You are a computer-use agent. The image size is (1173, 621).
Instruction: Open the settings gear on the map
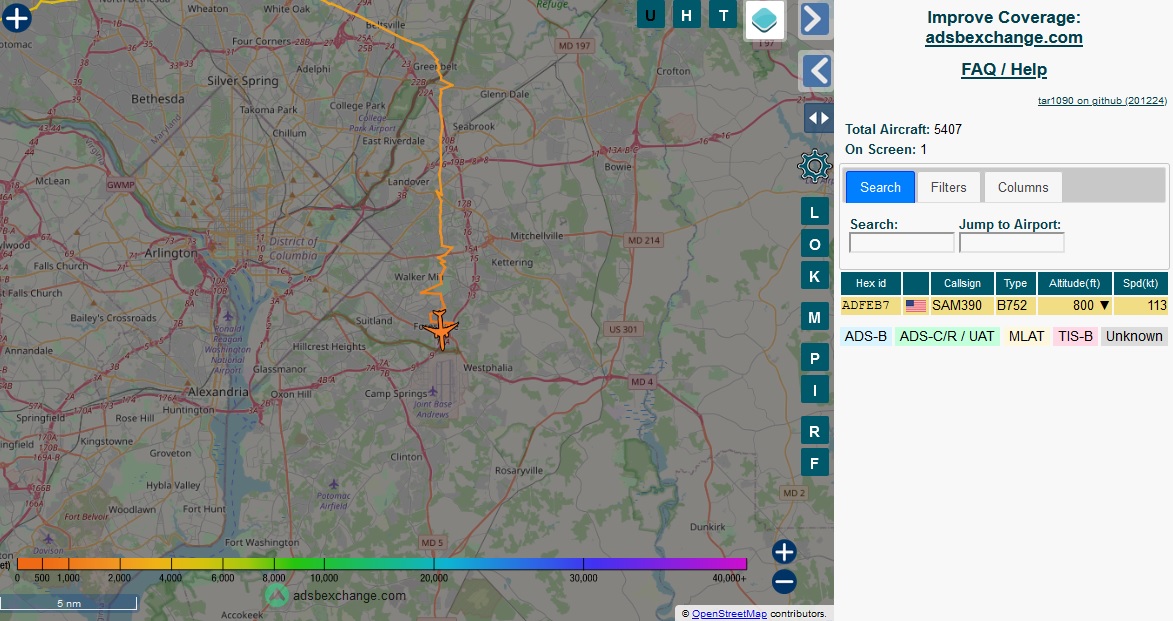click(814, 166)
